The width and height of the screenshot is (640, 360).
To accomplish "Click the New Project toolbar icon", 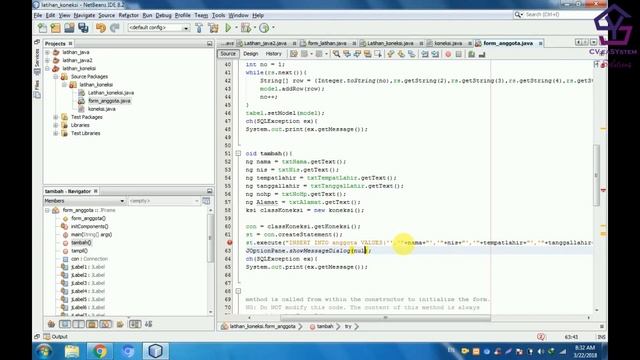I will [x=56, y=28].
